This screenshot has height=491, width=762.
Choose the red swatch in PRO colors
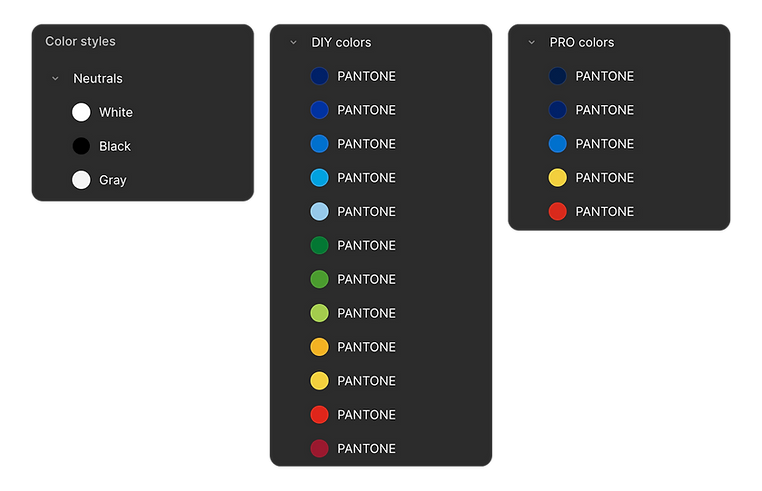coord(557,211)
